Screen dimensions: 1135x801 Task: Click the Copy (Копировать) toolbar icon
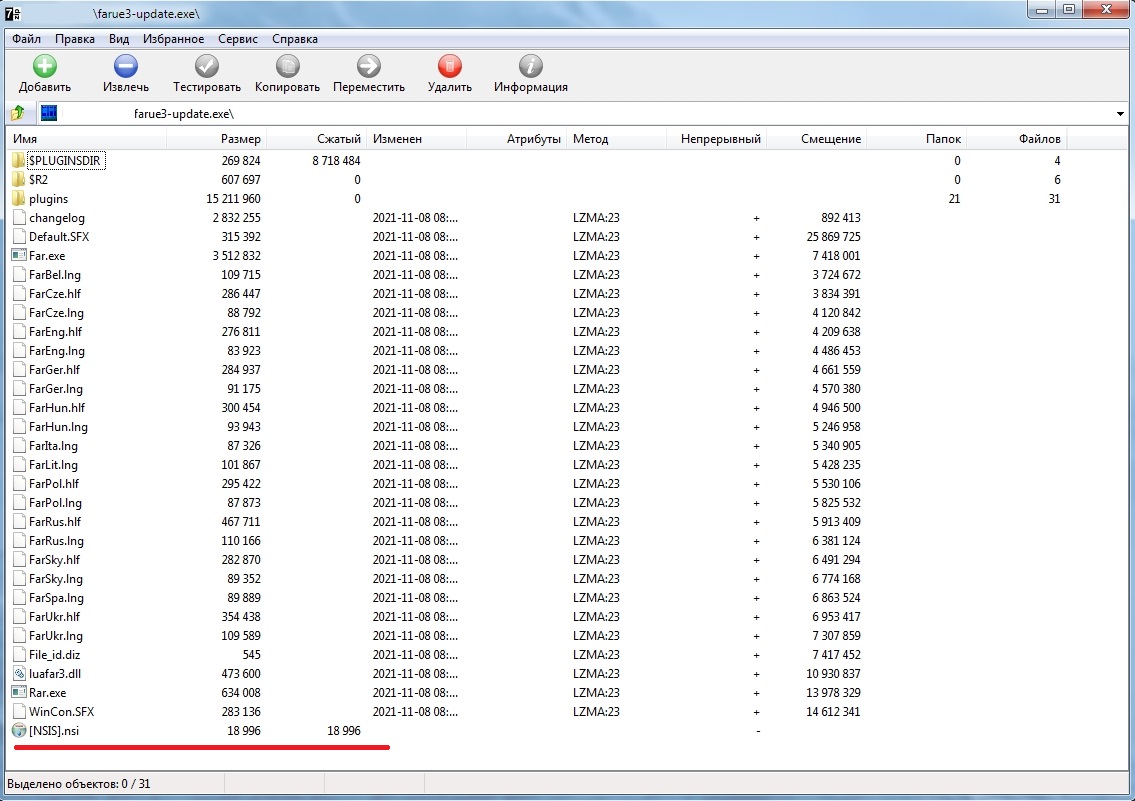pos(287,66)
